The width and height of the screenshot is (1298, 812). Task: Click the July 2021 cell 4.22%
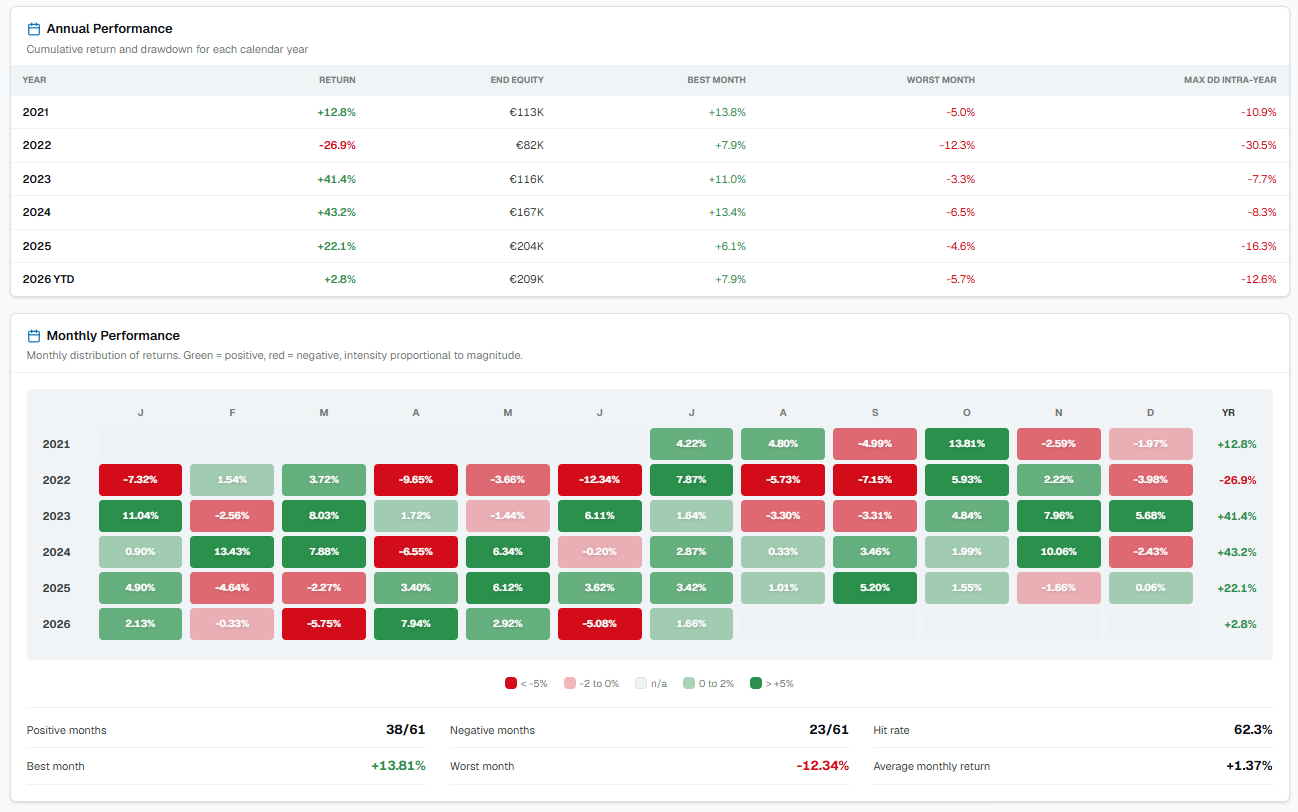point(692,444)
